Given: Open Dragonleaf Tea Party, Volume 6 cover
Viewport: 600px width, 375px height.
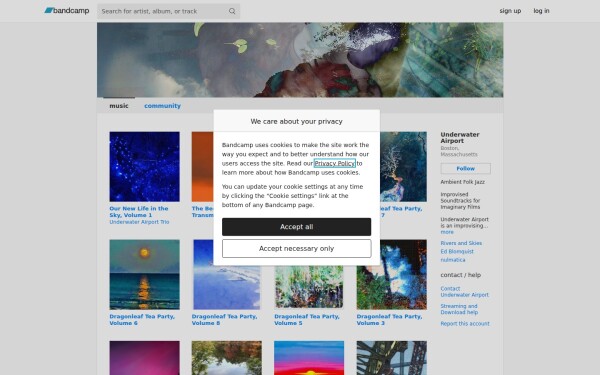Looking at the screenshot, I should point(144,274).
